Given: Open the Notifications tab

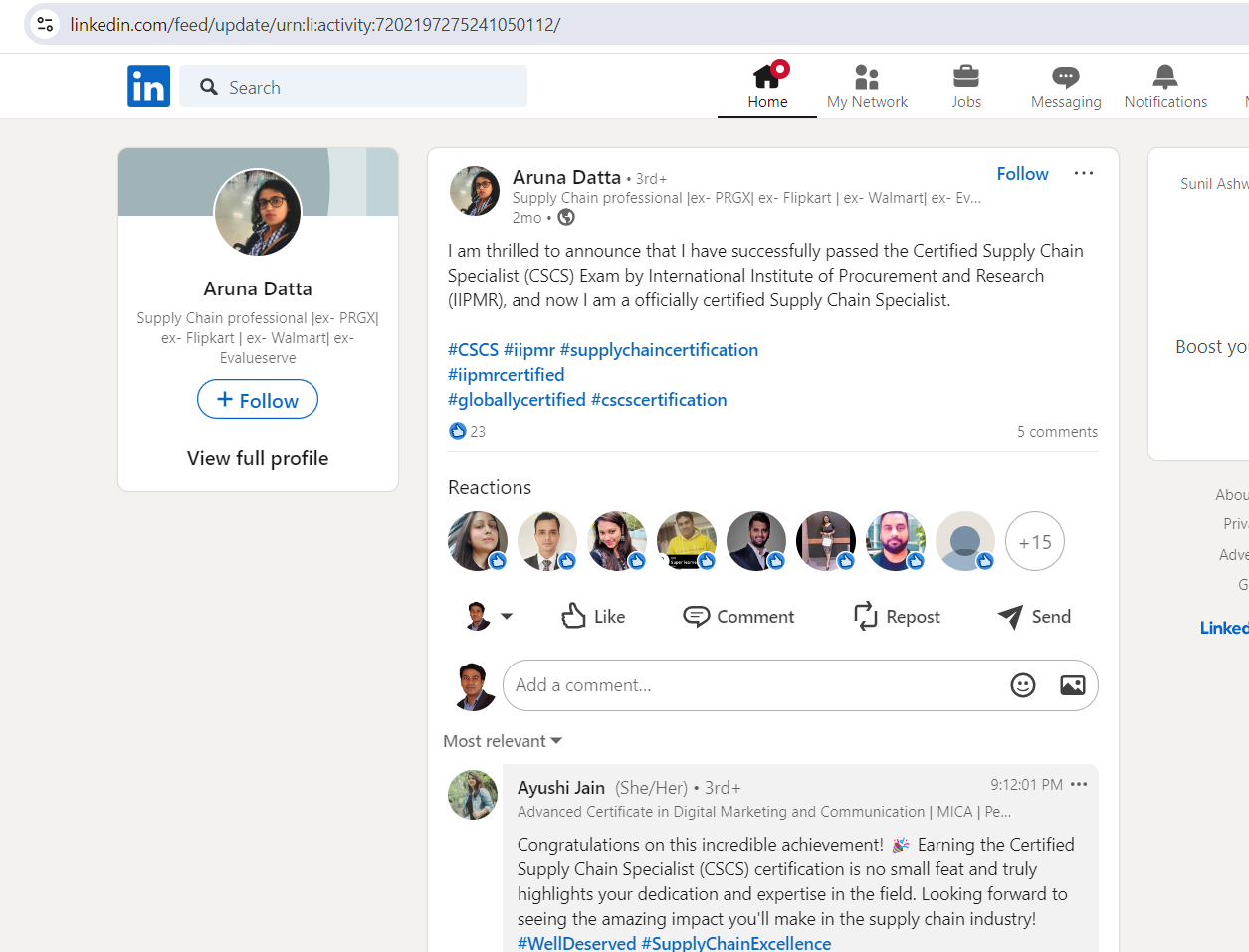Looking at the screenshot, I should coord(1165,87).
